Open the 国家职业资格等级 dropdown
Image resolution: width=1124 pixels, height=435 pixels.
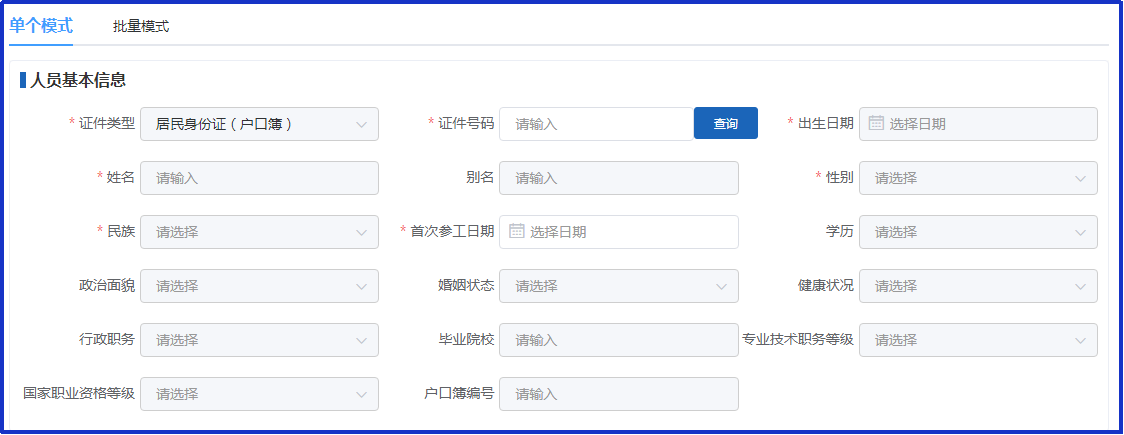pyautogui.click(x=259, y=393)
